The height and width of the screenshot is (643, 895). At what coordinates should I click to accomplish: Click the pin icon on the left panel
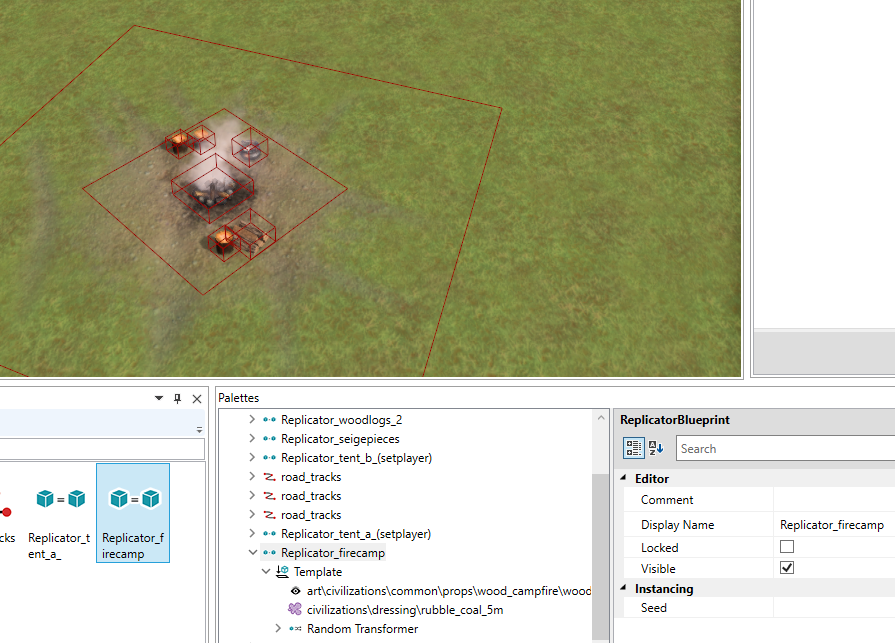178,398
